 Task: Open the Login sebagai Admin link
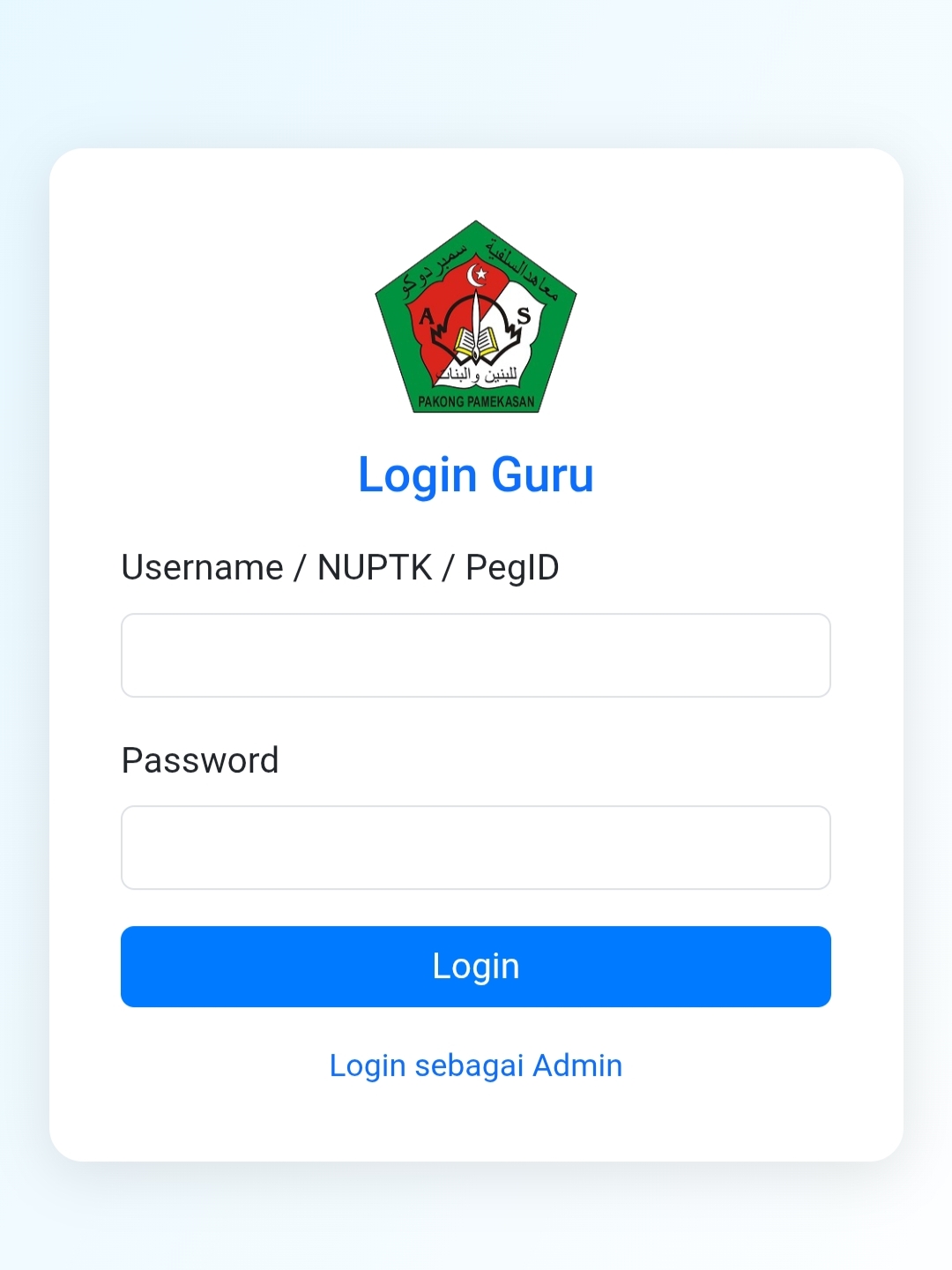[476, 1065]
